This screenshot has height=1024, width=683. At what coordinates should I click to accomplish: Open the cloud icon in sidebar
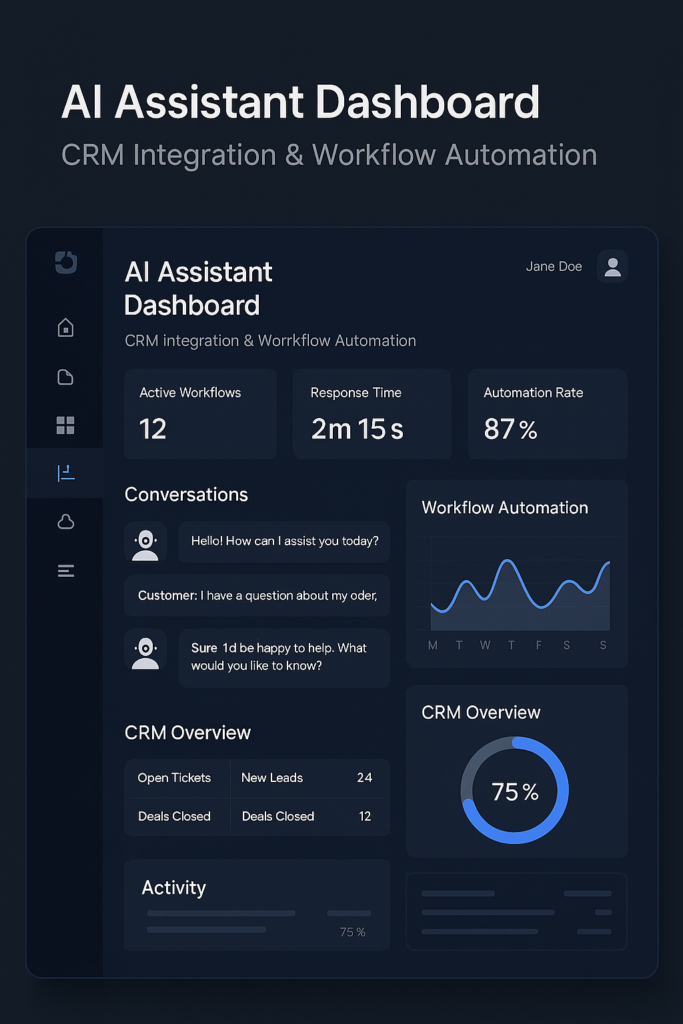pyautogui.click(x=65, y=522)
